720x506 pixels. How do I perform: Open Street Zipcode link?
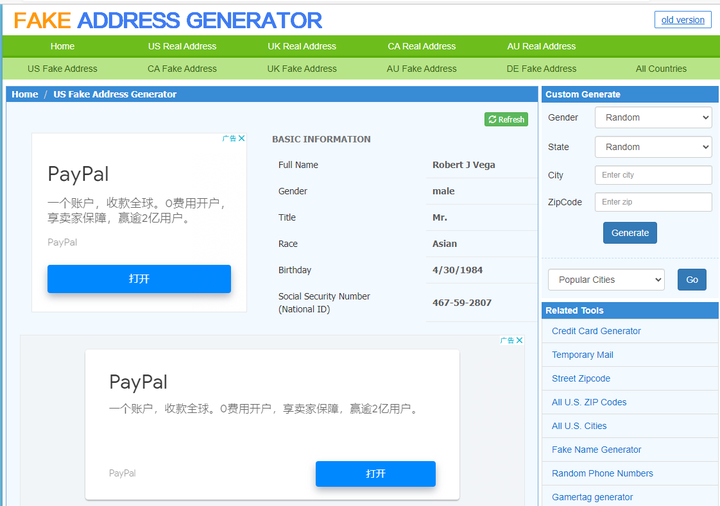tap(581, 378)
